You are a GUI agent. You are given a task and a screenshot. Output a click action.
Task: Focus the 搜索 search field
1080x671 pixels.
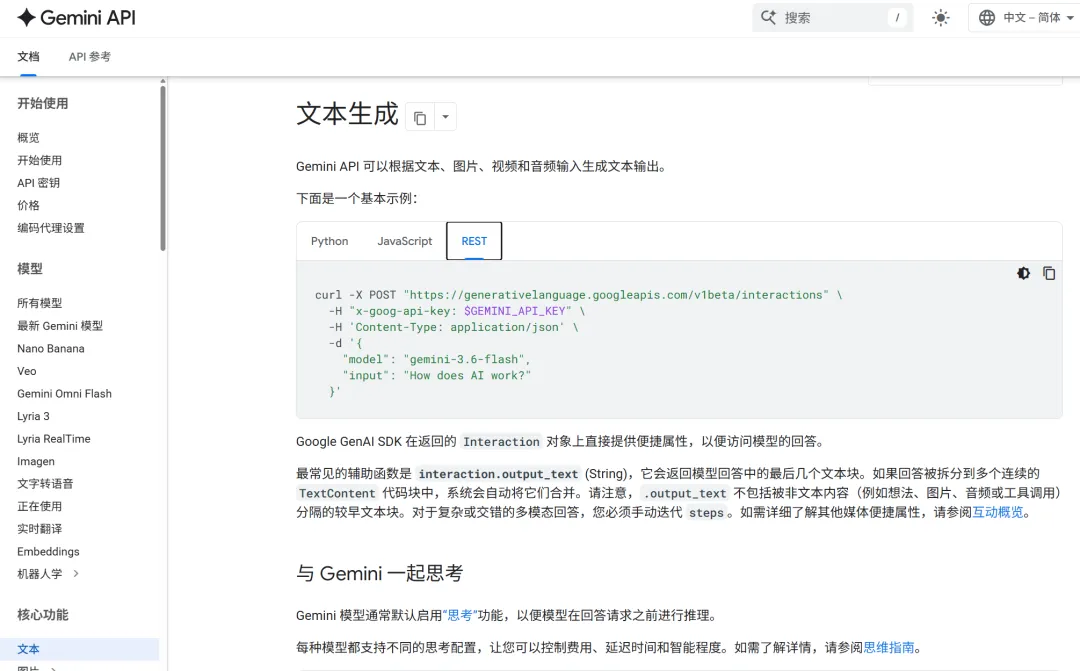pos(832,18)
